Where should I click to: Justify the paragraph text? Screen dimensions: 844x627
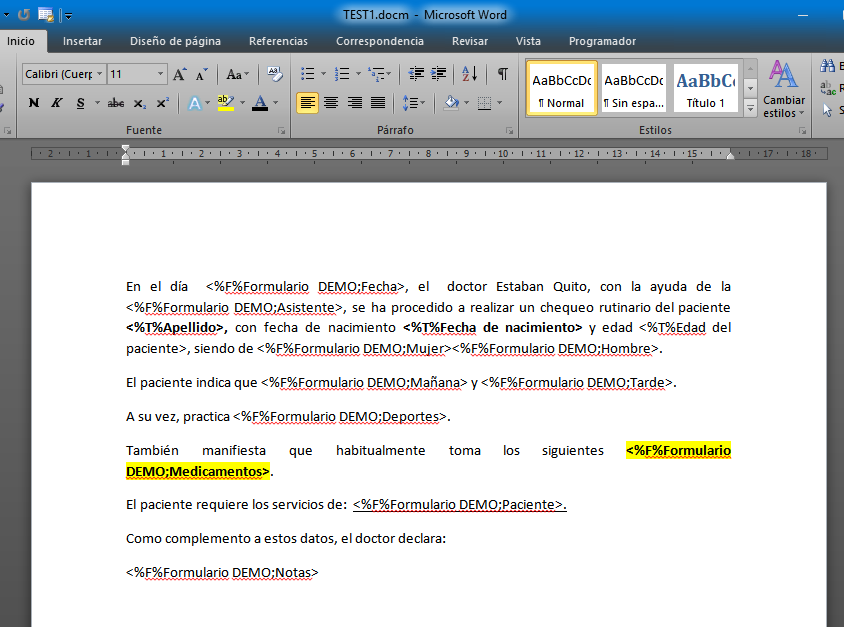378,102
